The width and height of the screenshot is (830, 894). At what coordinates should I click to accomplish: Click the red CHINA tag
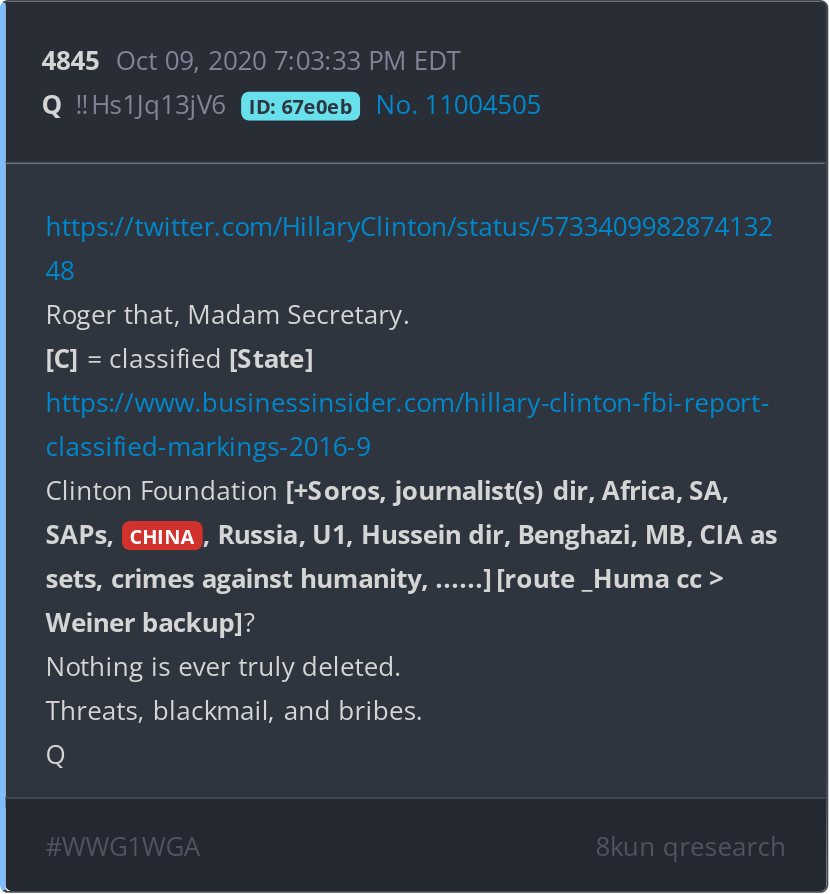point(162,536)
